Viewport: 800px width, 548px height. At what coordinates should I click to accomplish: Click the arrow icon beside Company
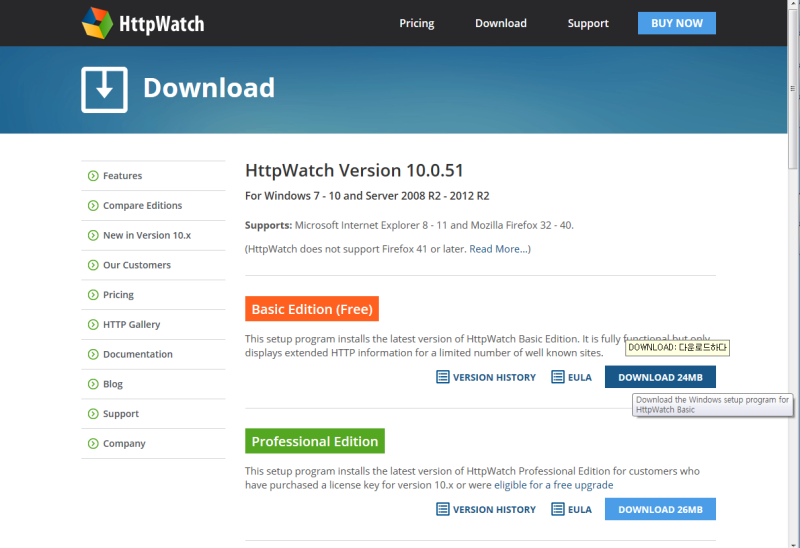93,443
